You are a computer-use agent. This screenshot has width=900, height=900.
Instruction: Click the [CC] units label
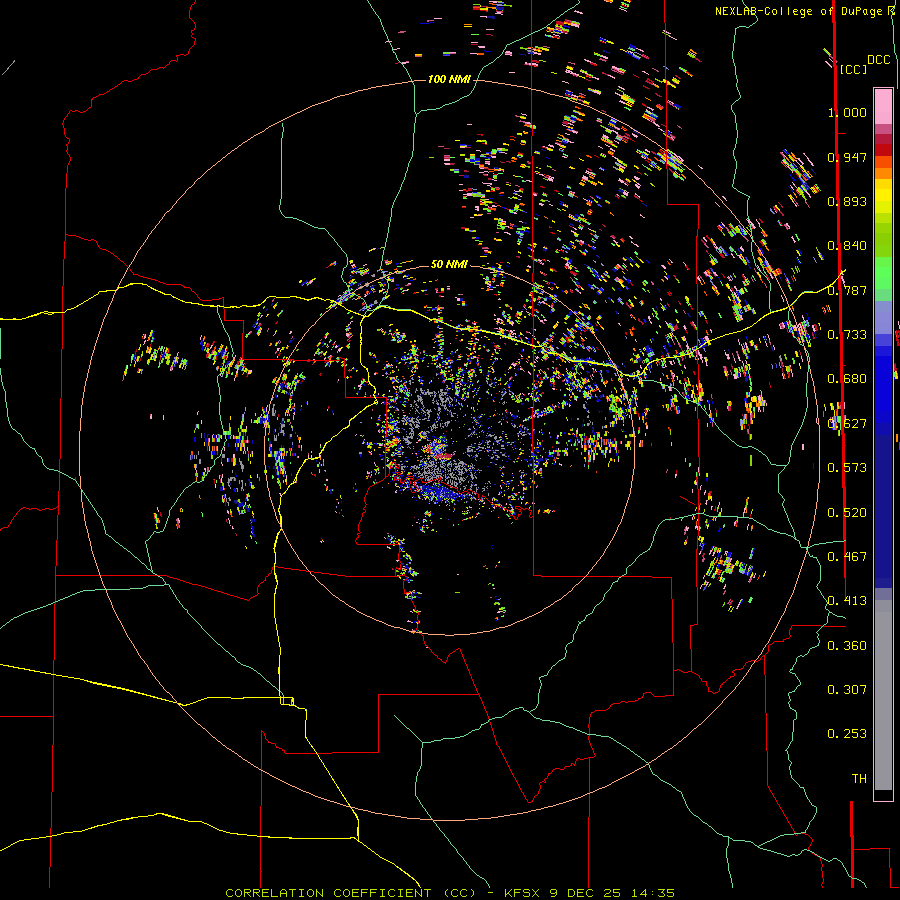853,69
